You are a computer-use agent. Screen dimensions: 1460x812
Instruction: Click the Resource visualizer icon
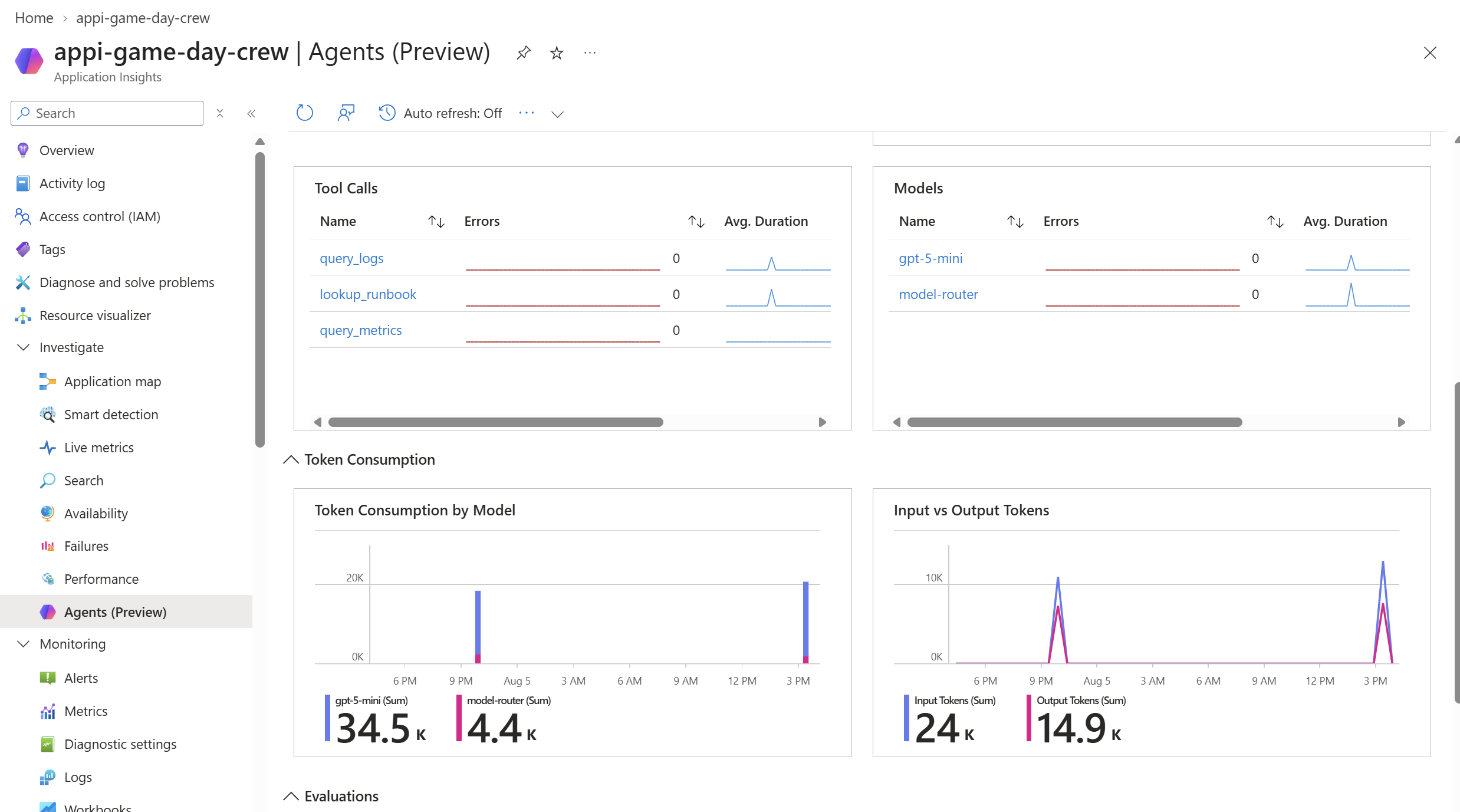(23, 315)
